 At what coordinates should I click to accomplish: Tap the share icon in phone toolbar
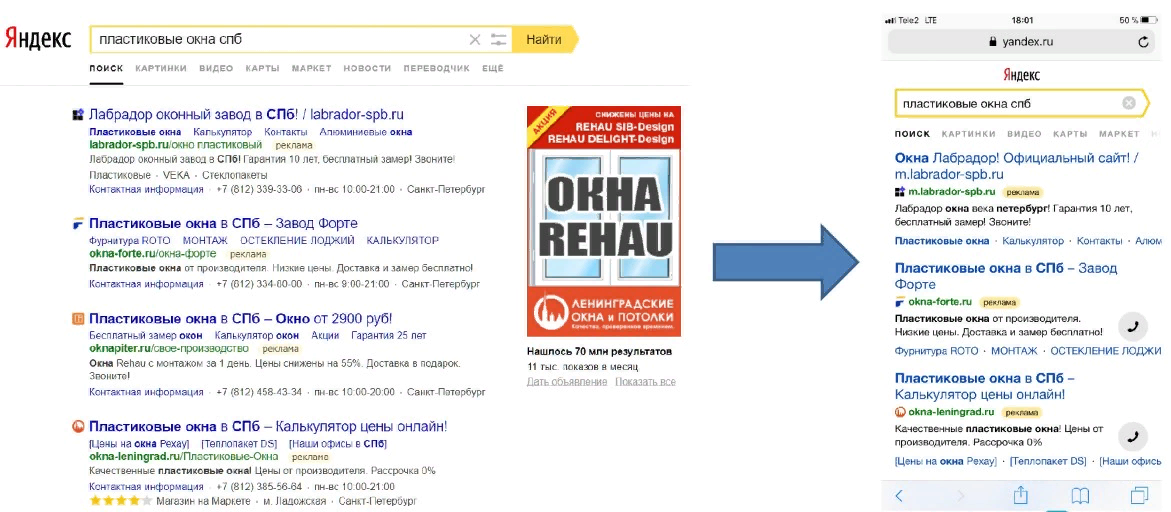click(x=1020, y=495)
